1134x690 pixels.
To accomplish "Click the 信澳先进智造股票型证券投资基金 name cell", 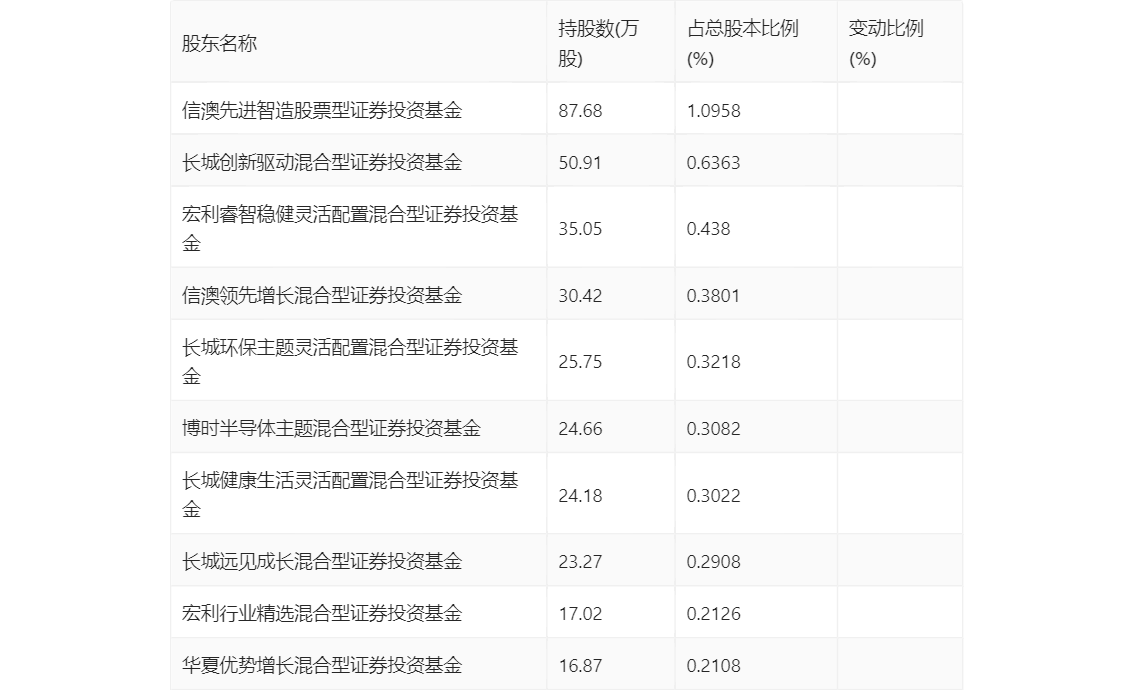I will click(x=359, y=110).
